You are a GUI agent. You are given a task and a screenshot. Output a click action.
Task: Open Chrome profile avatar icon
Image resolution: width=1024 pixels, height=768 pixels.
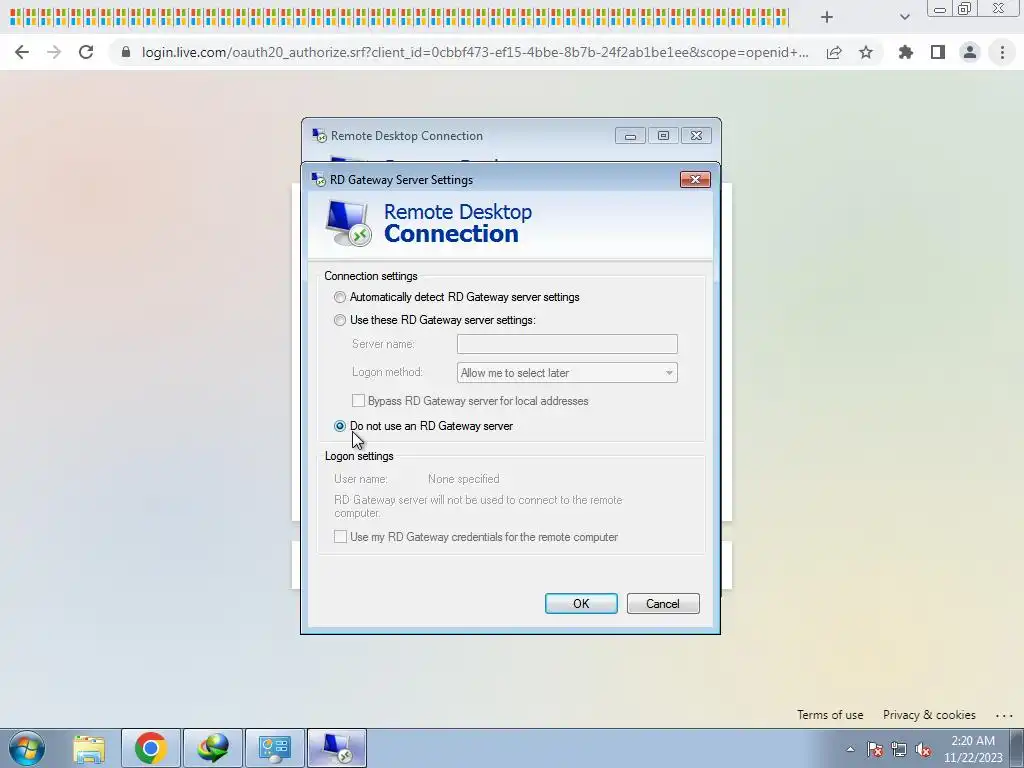click(x=970, y=52)
